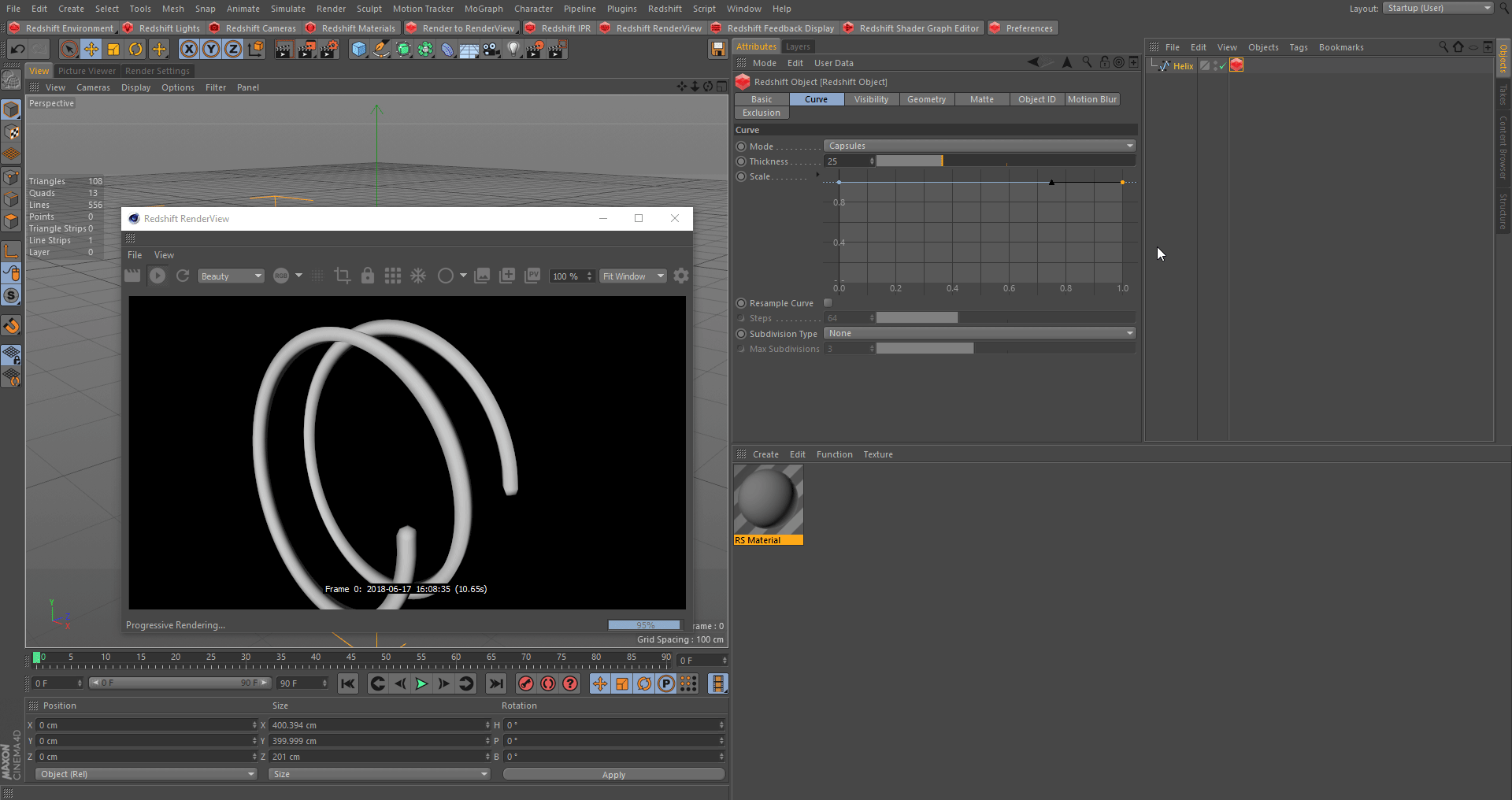
Task: Click the save disk icon
Action: [718, 50]
